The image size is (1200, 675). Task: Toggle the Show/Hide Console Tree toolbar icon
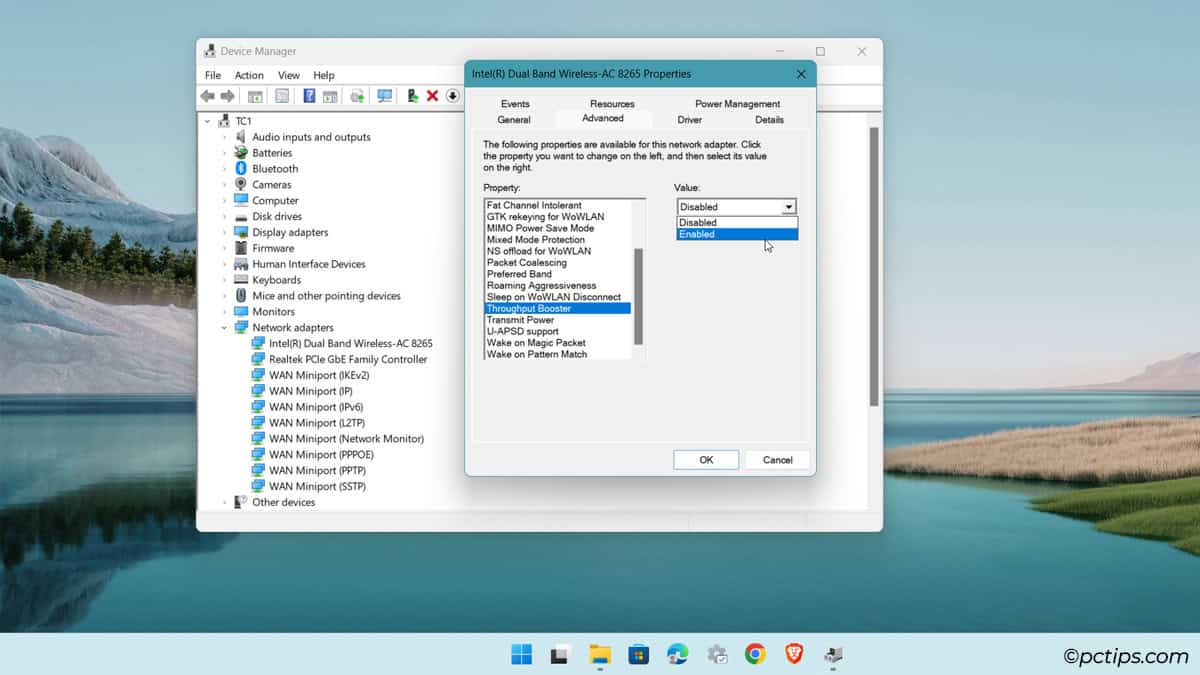[255, 96]
